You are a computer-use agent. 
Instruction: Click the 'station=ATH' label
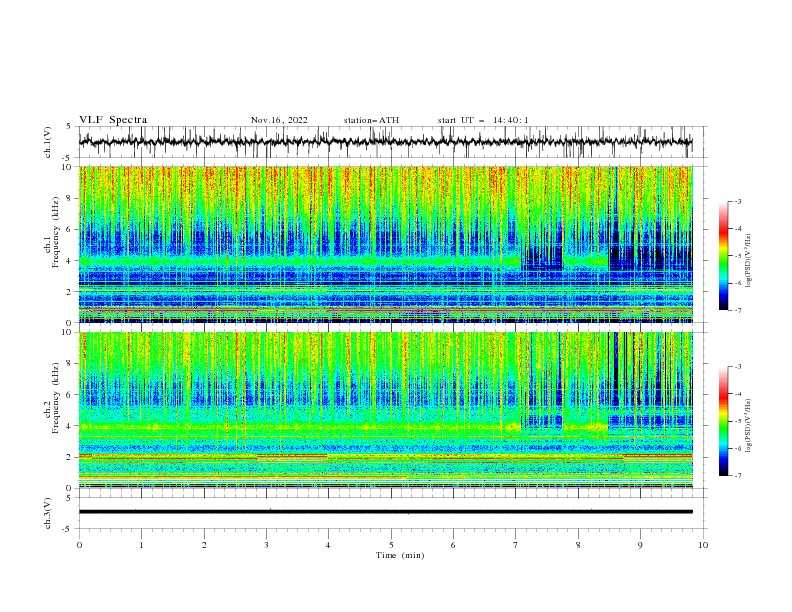click(371, 120)
